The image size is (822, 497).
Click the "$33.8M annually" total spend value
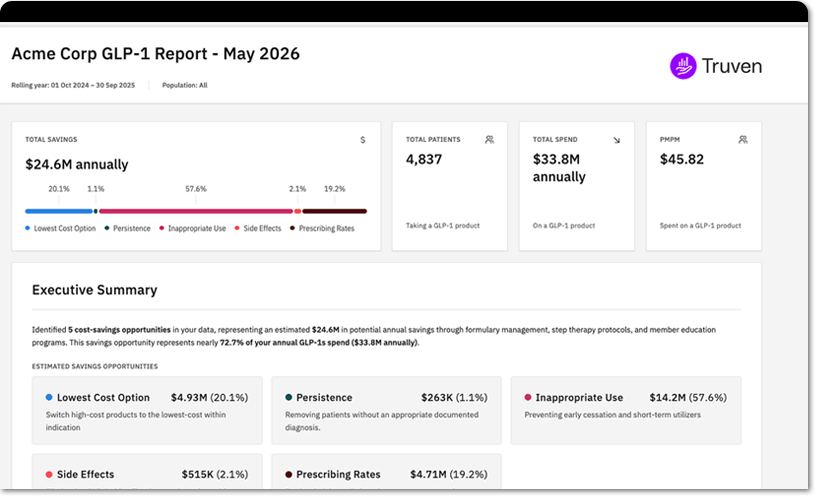[559, 168]
